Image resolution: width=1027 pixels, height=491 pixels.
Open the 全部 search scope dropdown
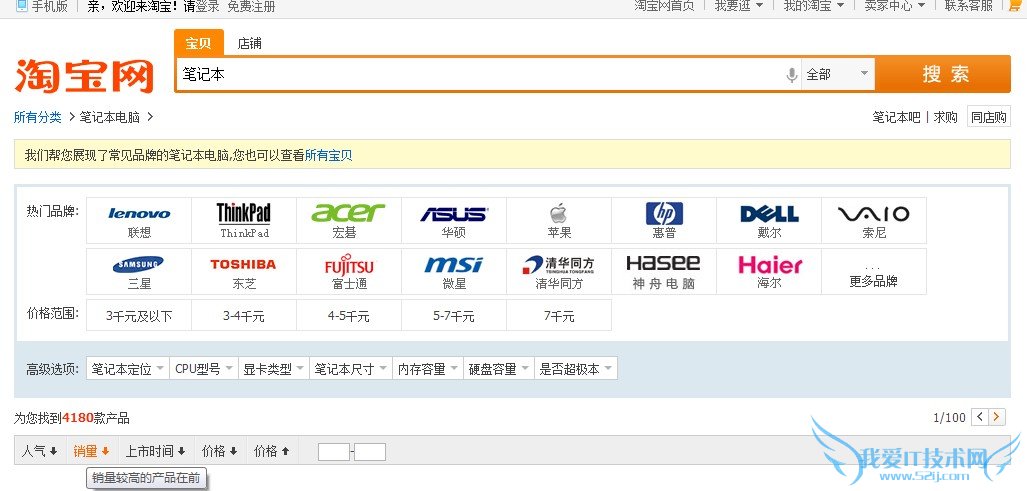838,74
